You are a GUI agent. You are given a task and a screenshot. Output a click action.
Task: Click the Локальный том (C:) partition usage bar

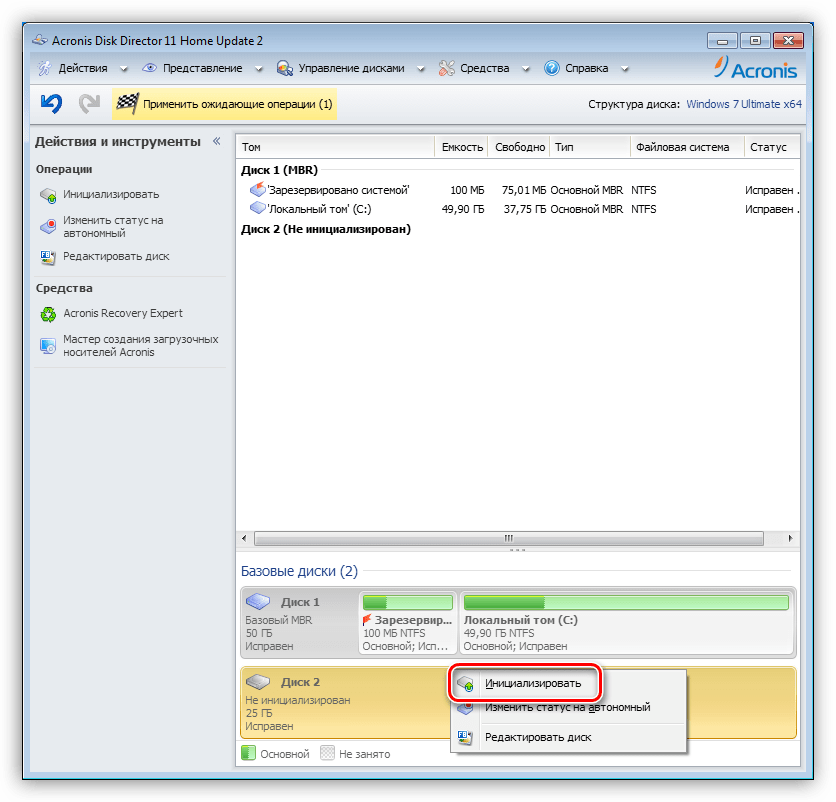point(626,603)
